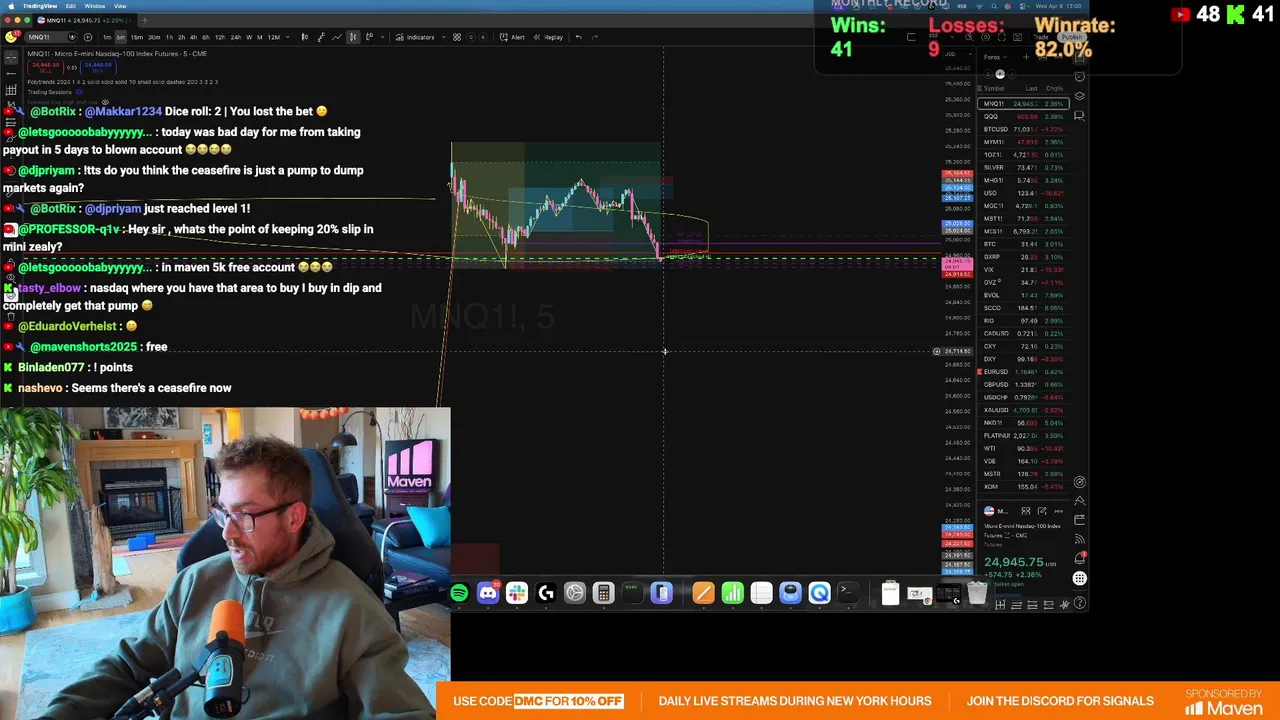
Task: Open Discord from the dock
Action: 488,594
